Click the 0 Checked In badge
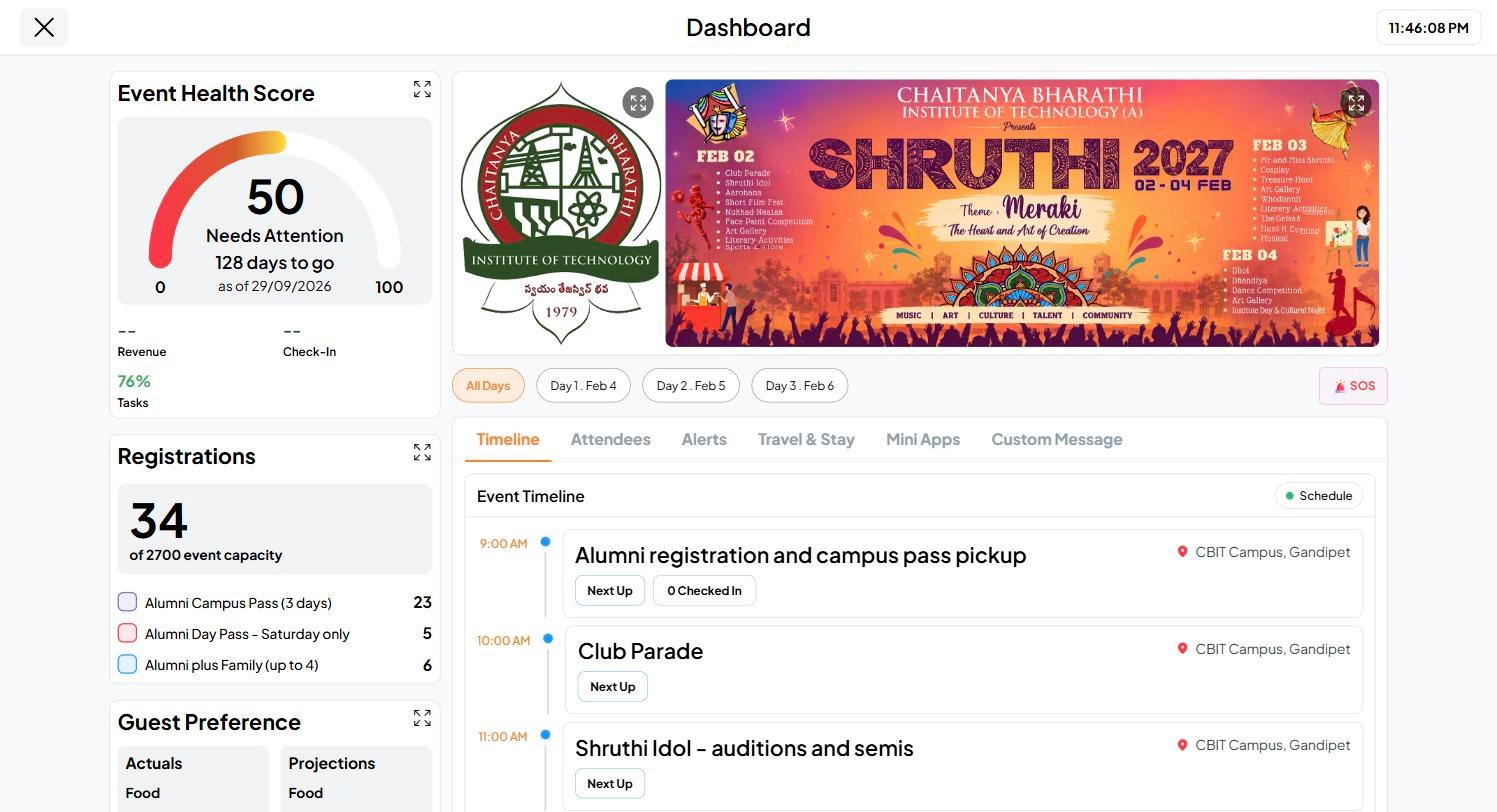The width and height of the screenshot is (1497, 812). (704, 591)
